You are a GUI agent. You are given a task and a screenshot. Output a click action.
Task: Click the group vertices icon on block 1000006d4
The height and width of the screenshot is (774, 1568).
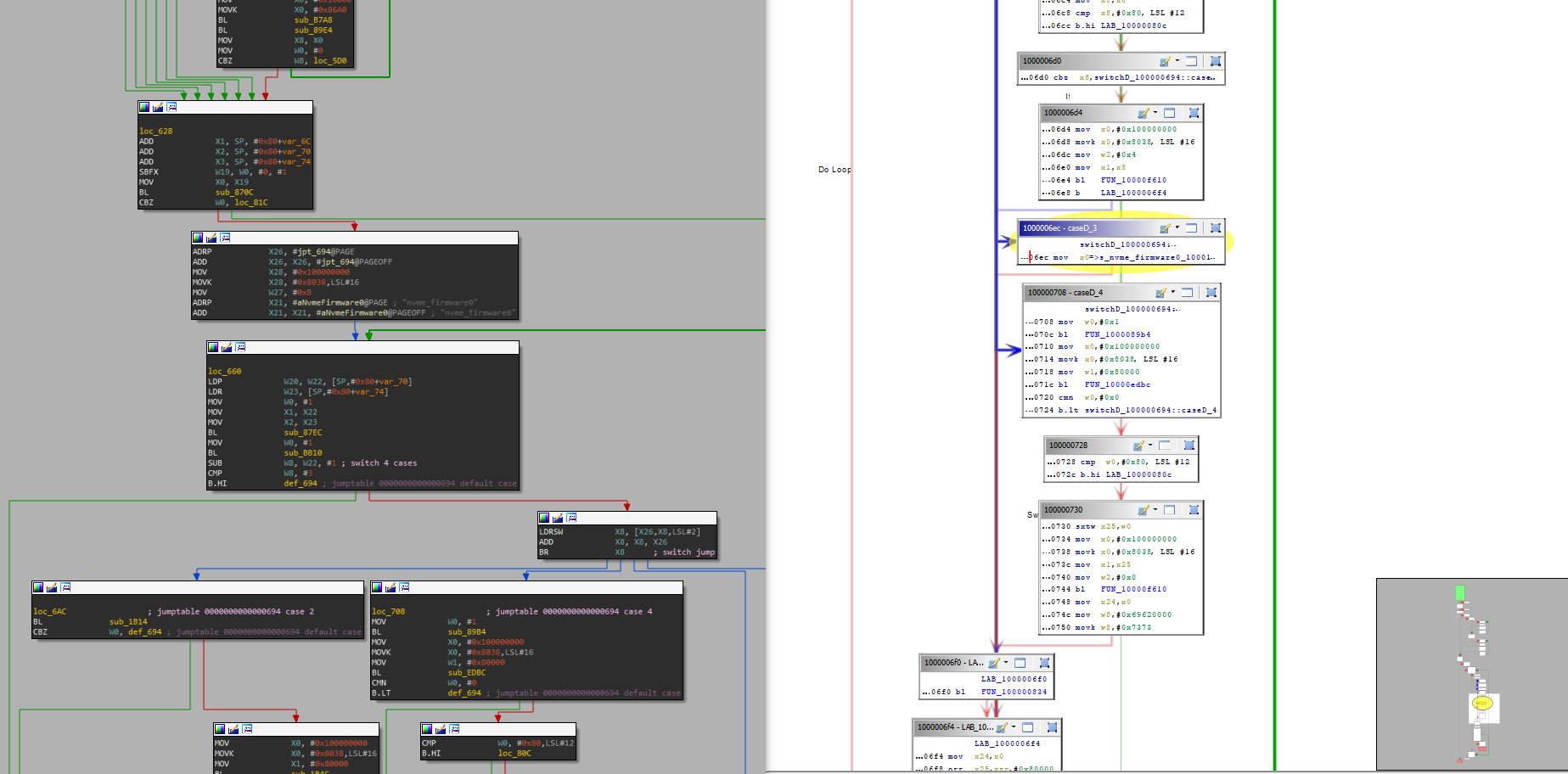click(1194, 113)
